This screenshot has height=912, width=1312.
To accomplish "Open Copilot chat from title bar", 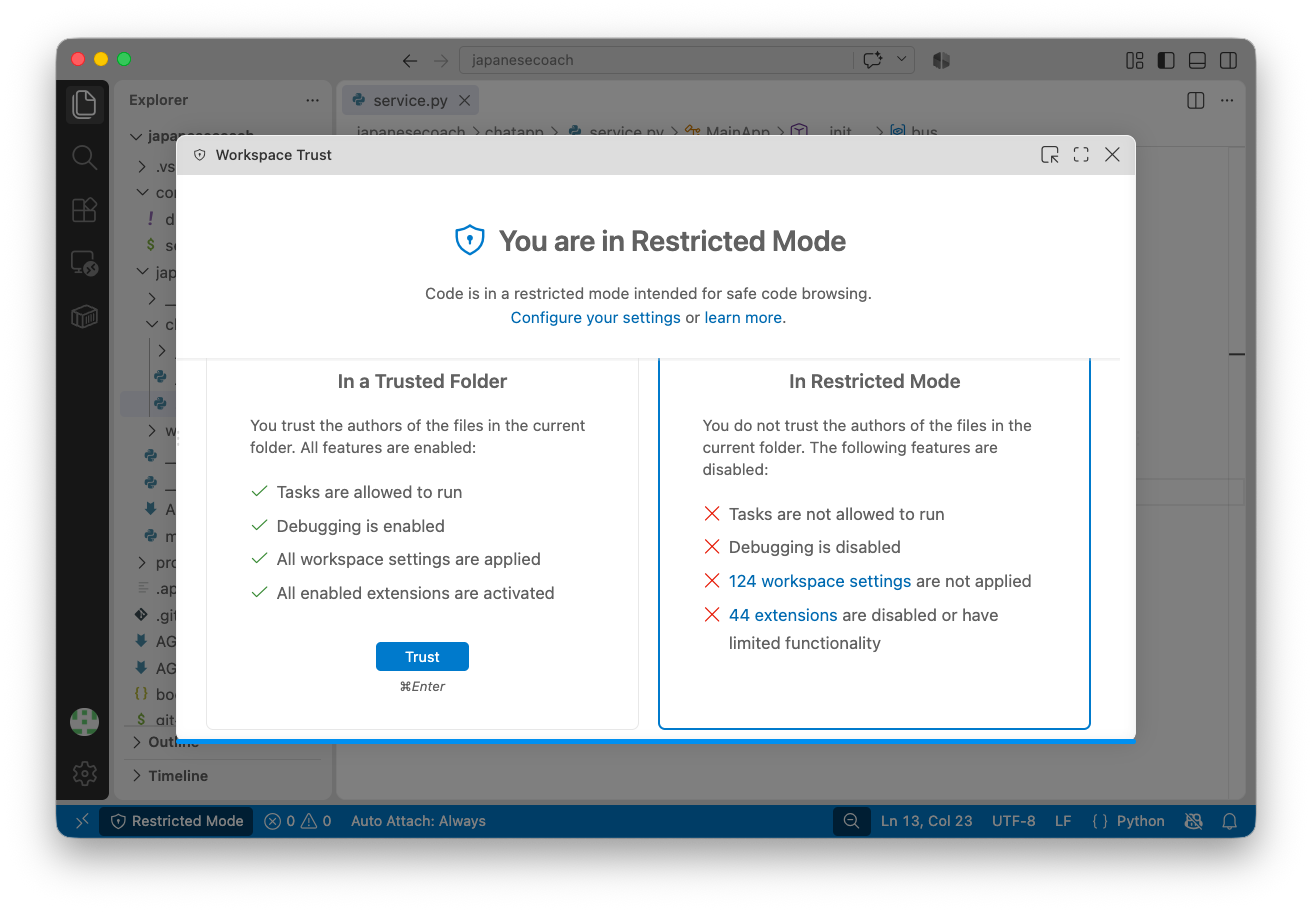I will 873,60.
